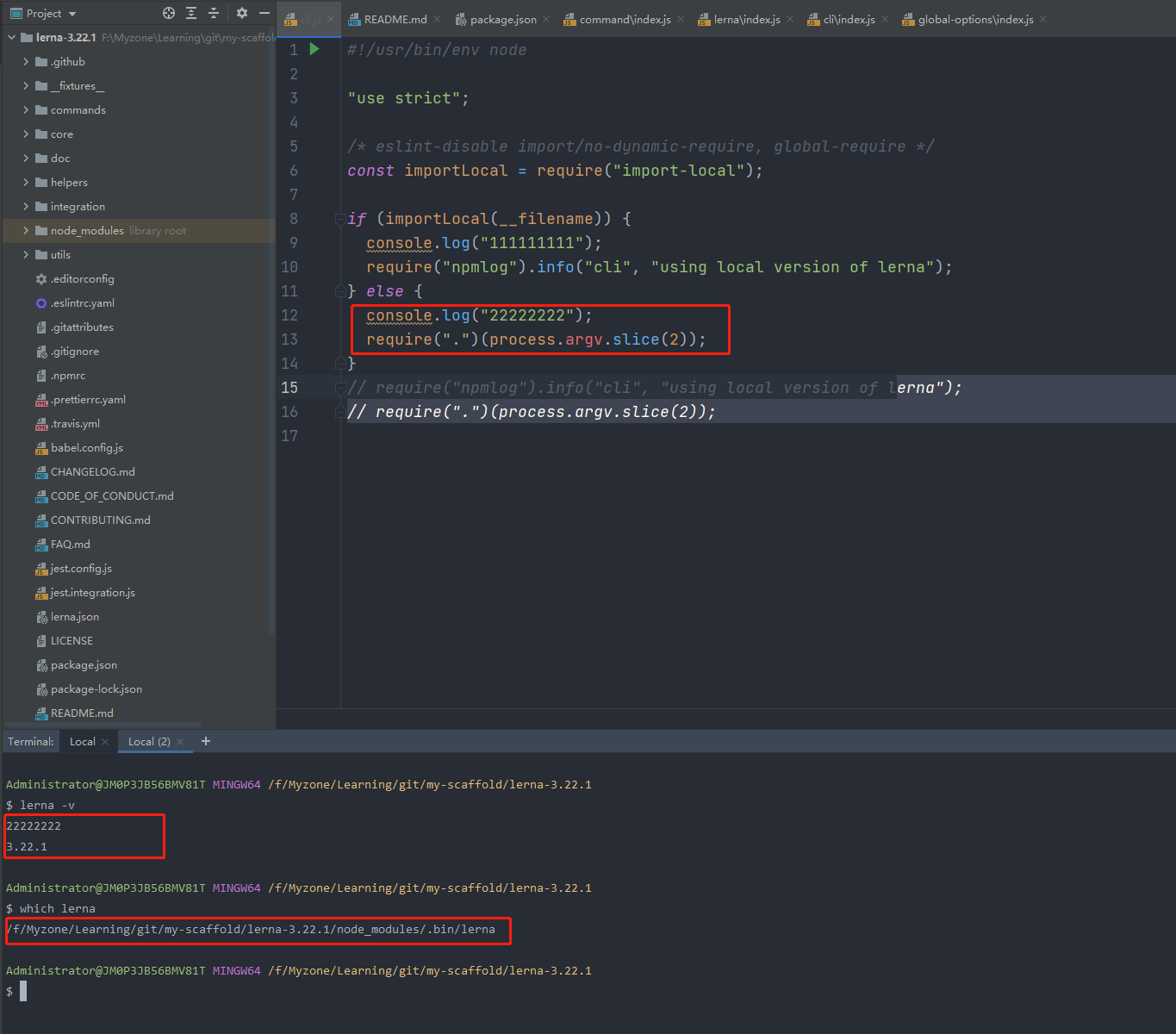This screenshot has width=1176, height=1034.
Task: Select .travis.yml file in tree
Action: click(67, 423)
